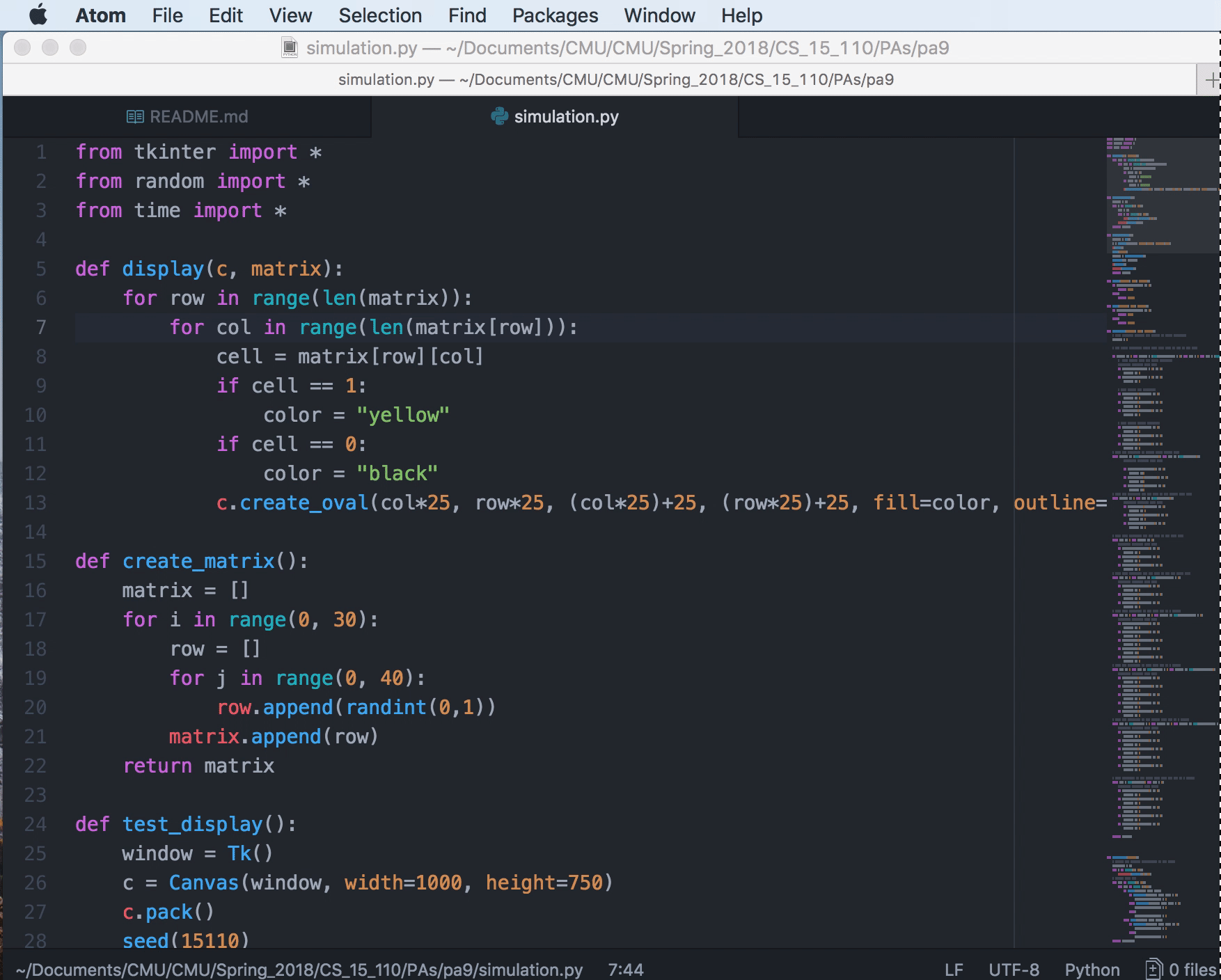This screenshot has width=1221, height=980.
Task: Open cursor position 7:44 go-to-line
Action: coord(625,970)
